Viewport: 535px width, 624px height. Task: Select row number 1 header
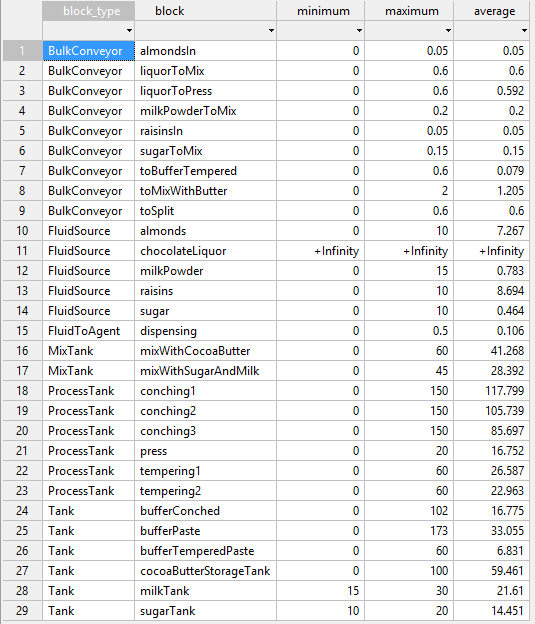22,51
